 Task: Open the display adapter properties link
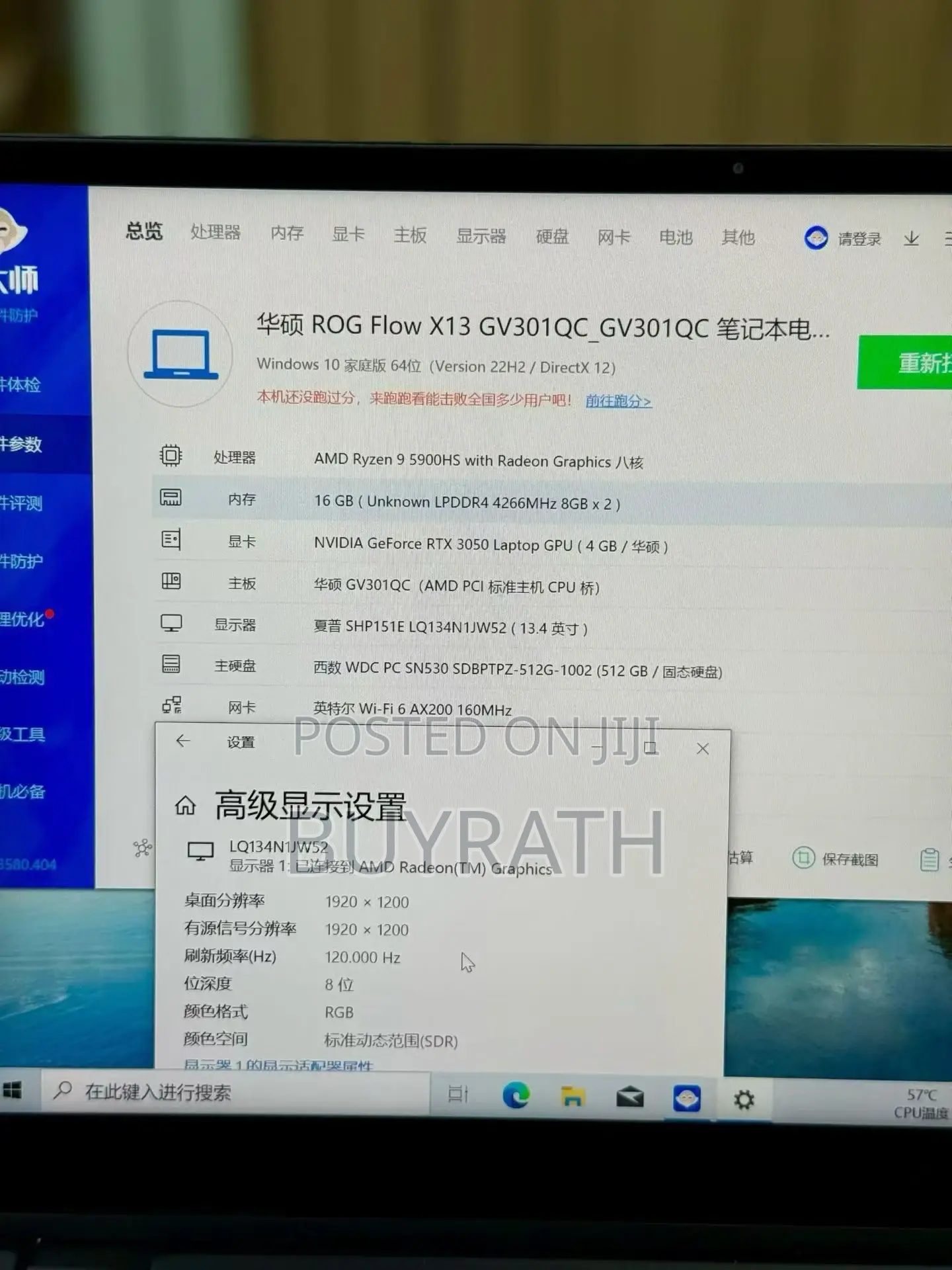[278, 1065]
